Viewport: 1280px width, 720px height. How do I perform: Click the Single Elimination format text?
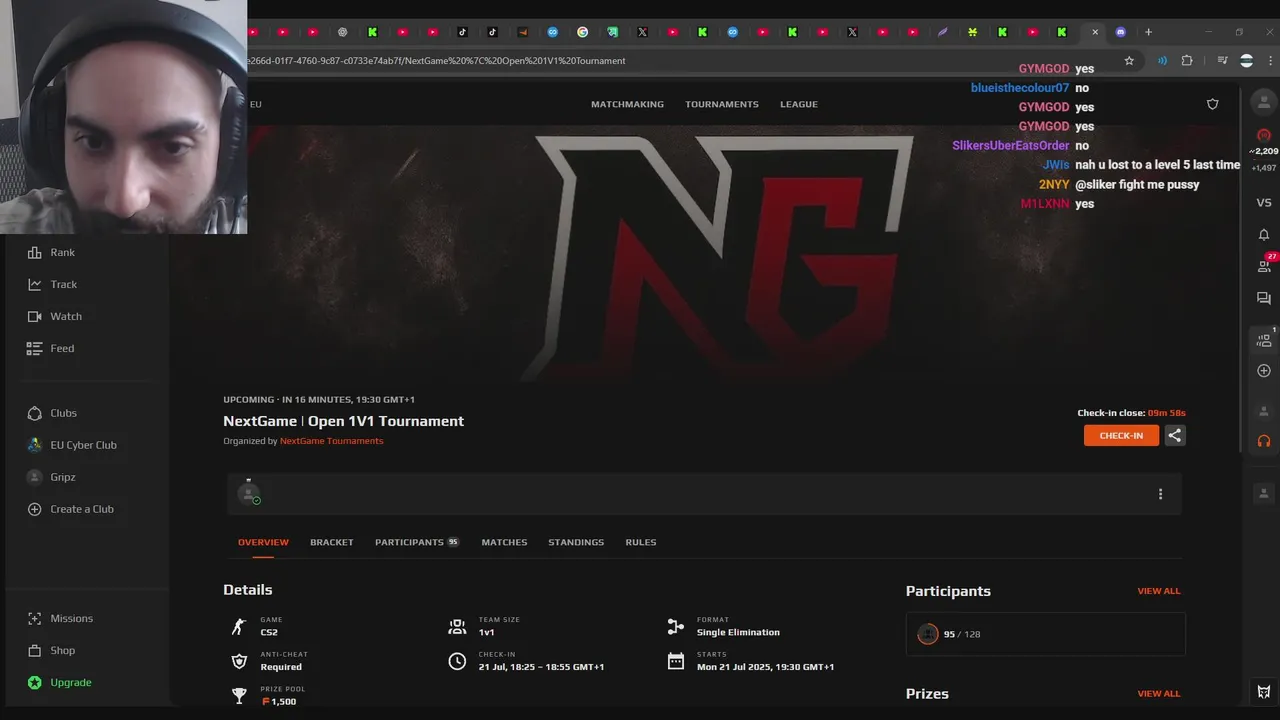click(738, 632)
